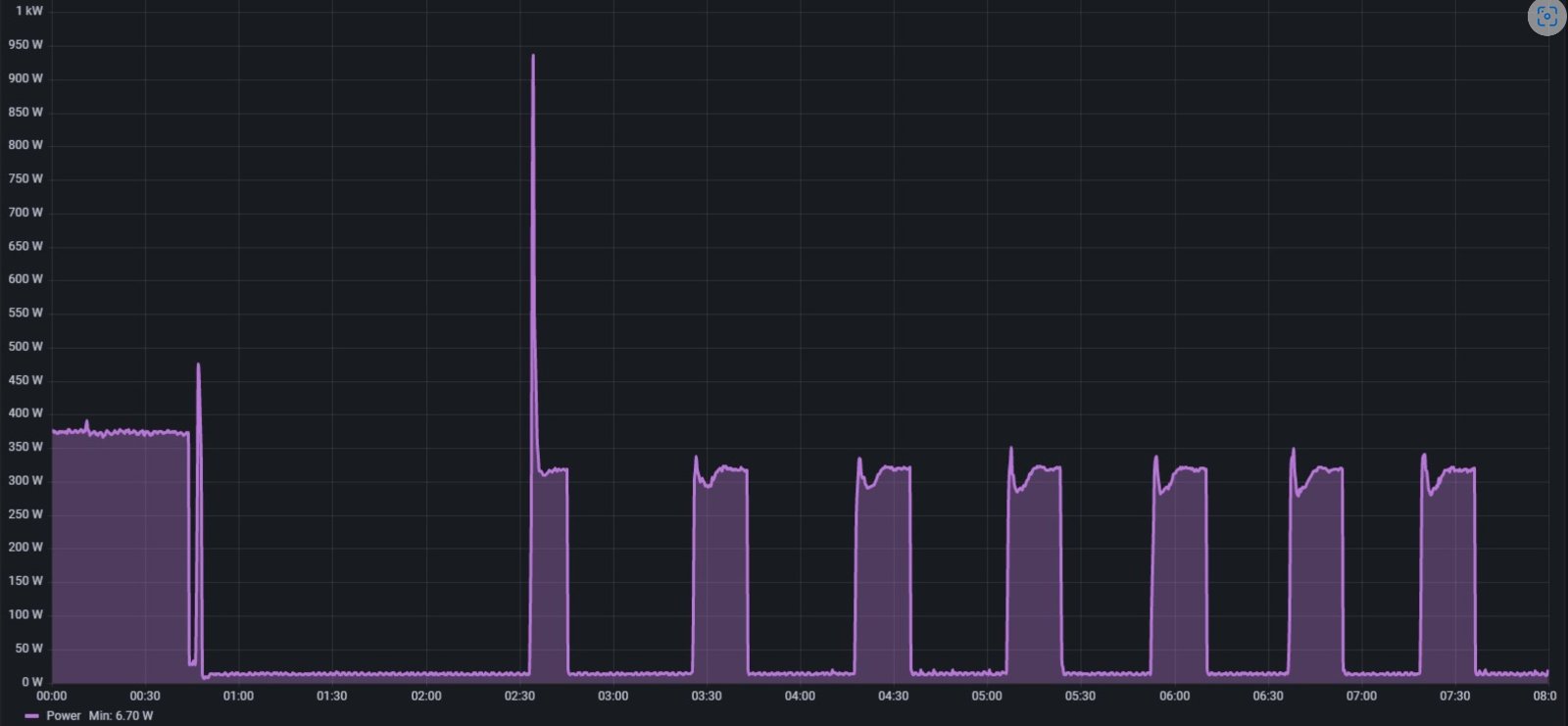The height and width of the screenshot is (726, 1568).
Task: Toggle the Power series in the legend
Action: [x=64, y=716]
